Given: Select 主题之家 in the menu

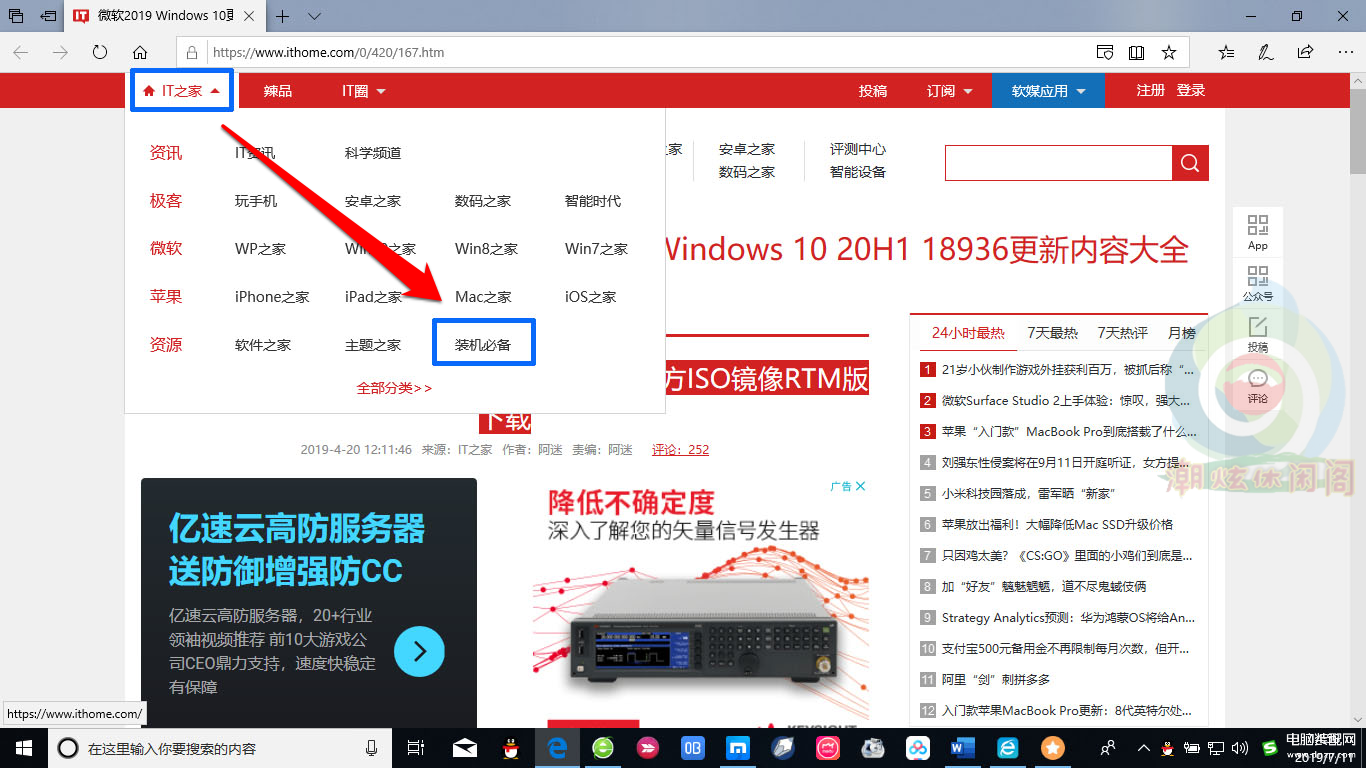Looking at the screenshot, I should pos(373,345).
